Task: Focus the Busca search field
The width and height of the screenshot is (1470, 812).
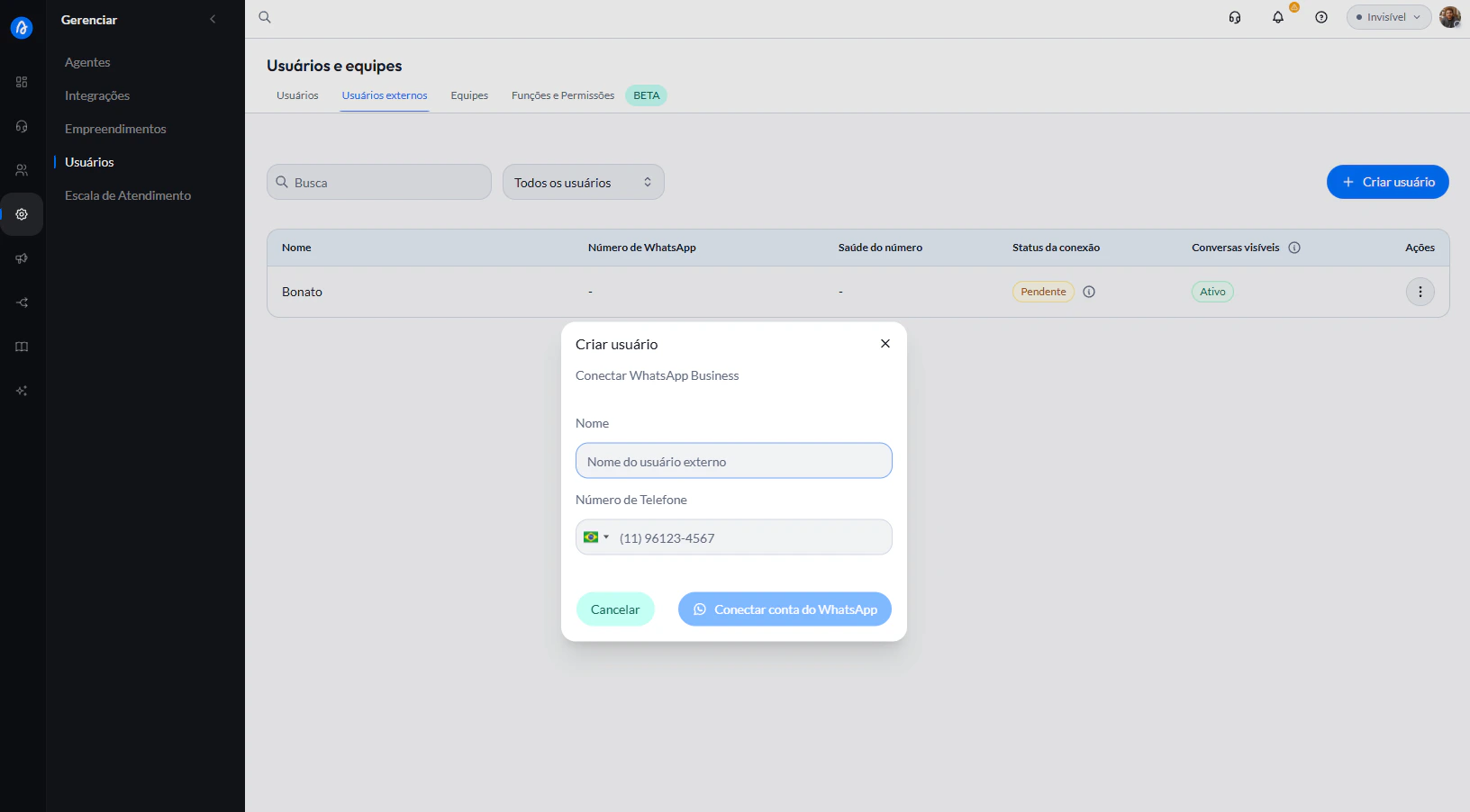Action: point(379,182)
